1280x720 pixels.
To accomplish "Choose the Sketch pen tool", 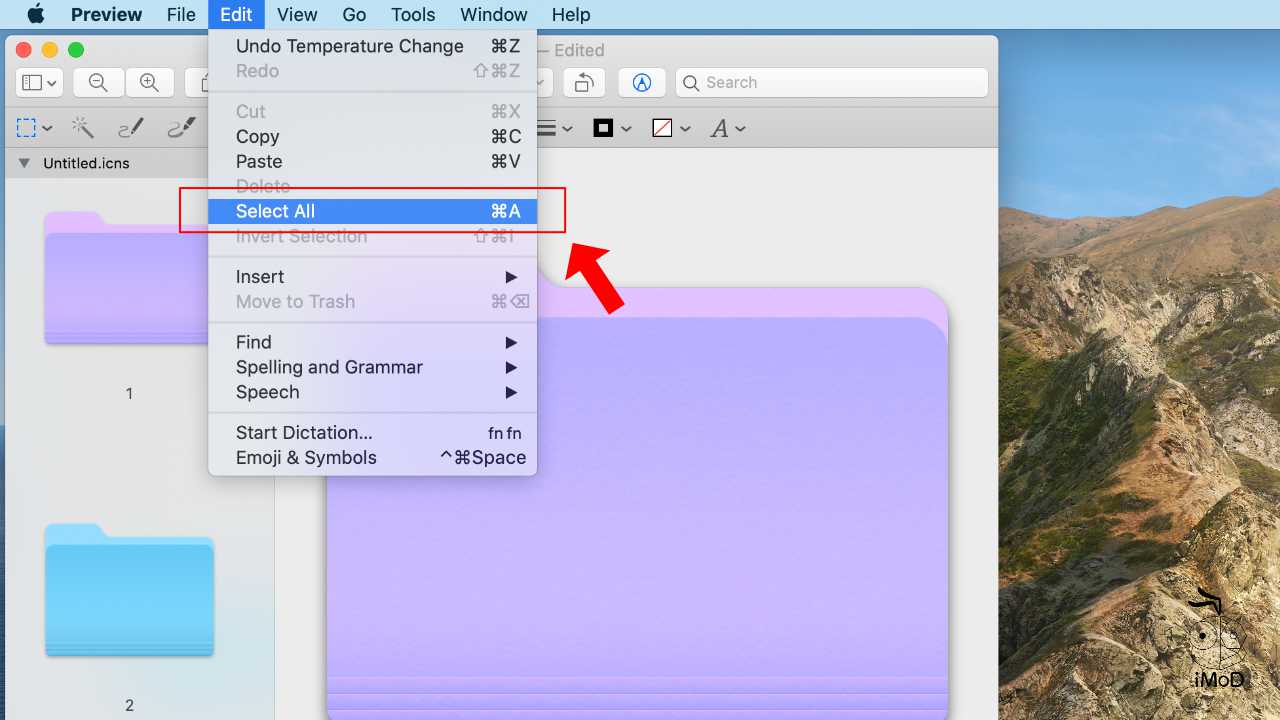I will pos(130,128).
